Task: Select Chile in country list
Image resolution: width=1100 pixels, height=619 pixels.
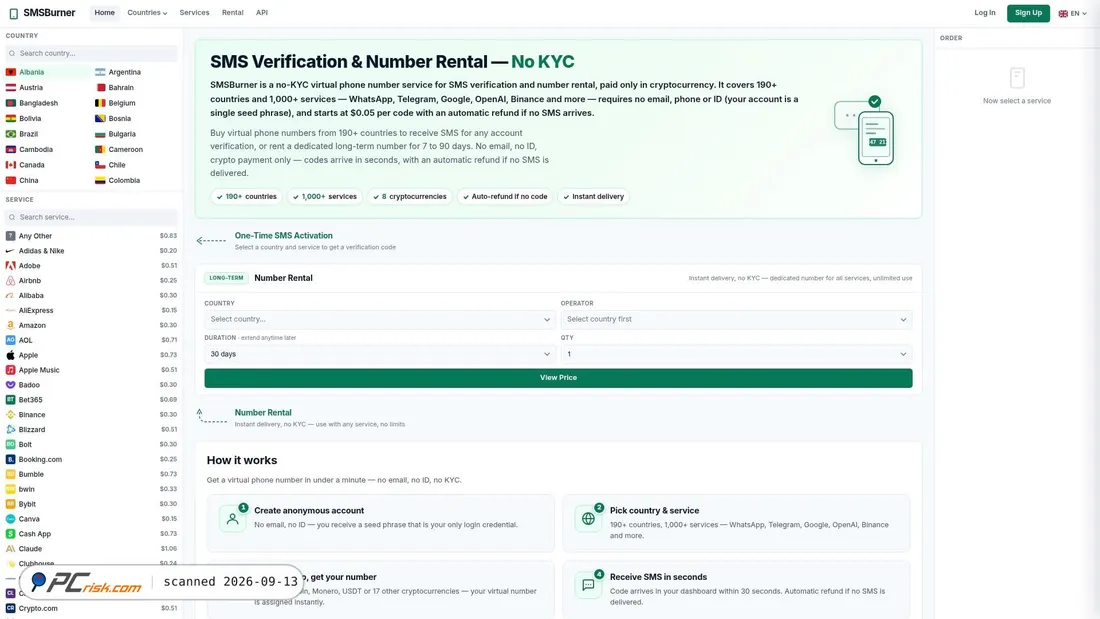Action: pyautogui.click(x=135, y=165)
